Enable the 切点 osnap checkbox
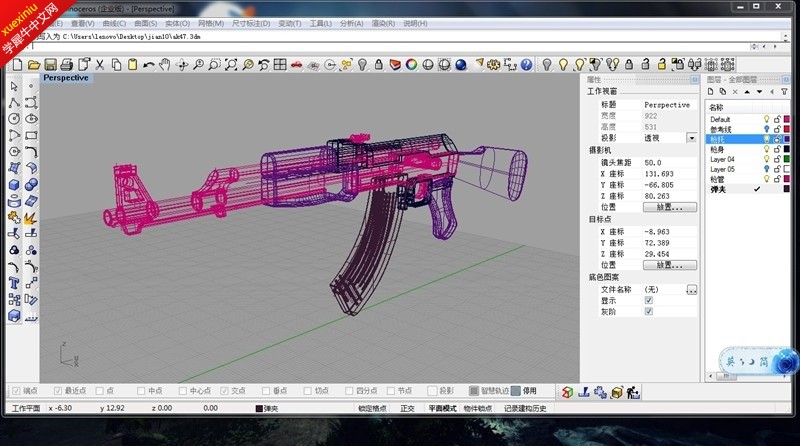This screenshot has height=446, width=800. click(308, 391)
